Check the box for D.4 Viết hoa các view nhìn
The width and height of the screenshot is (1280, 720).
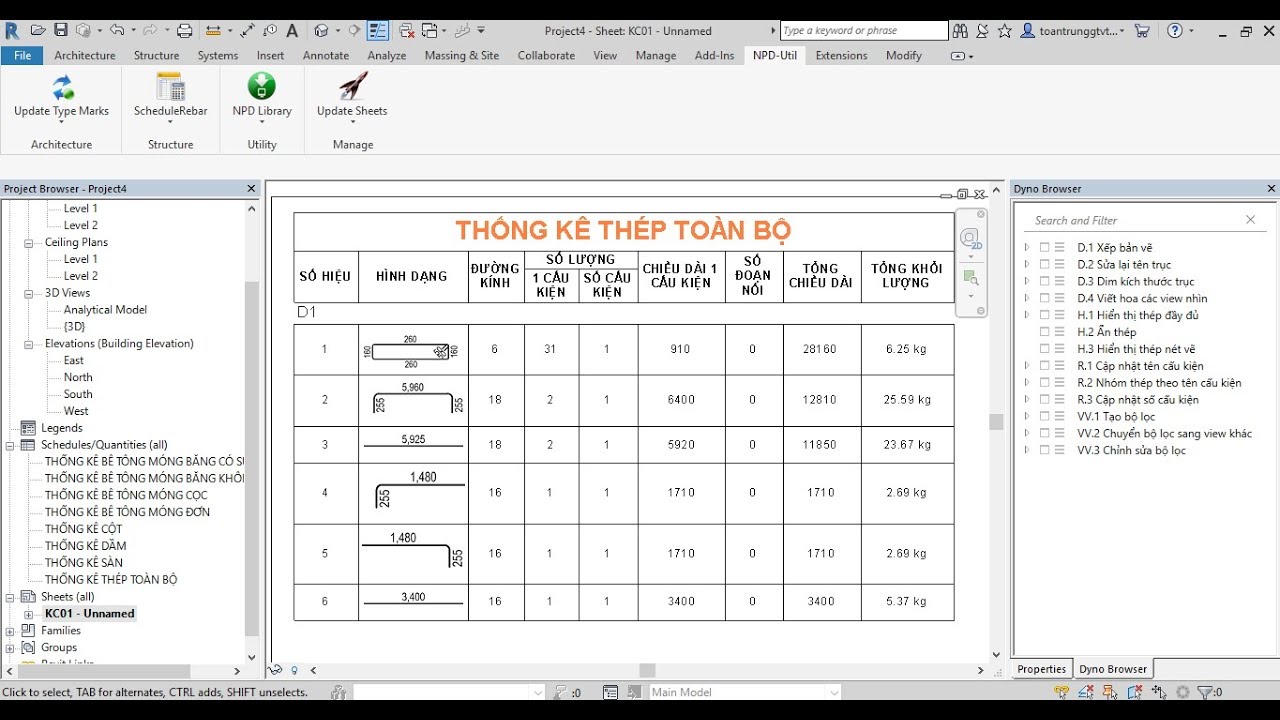tap(1044, 298)
